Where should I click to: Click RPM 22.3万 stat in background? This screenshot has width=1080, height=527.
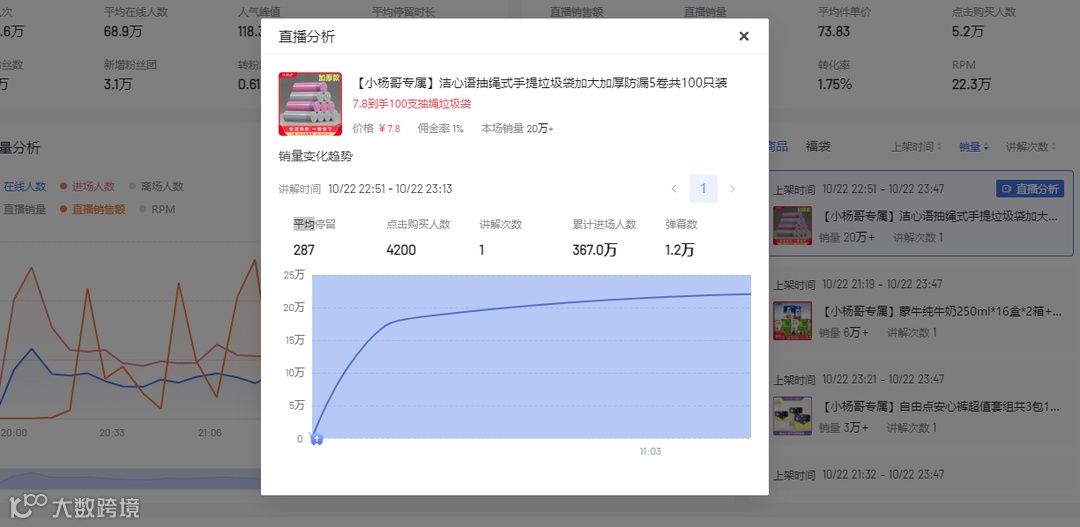tap(971, 76)
